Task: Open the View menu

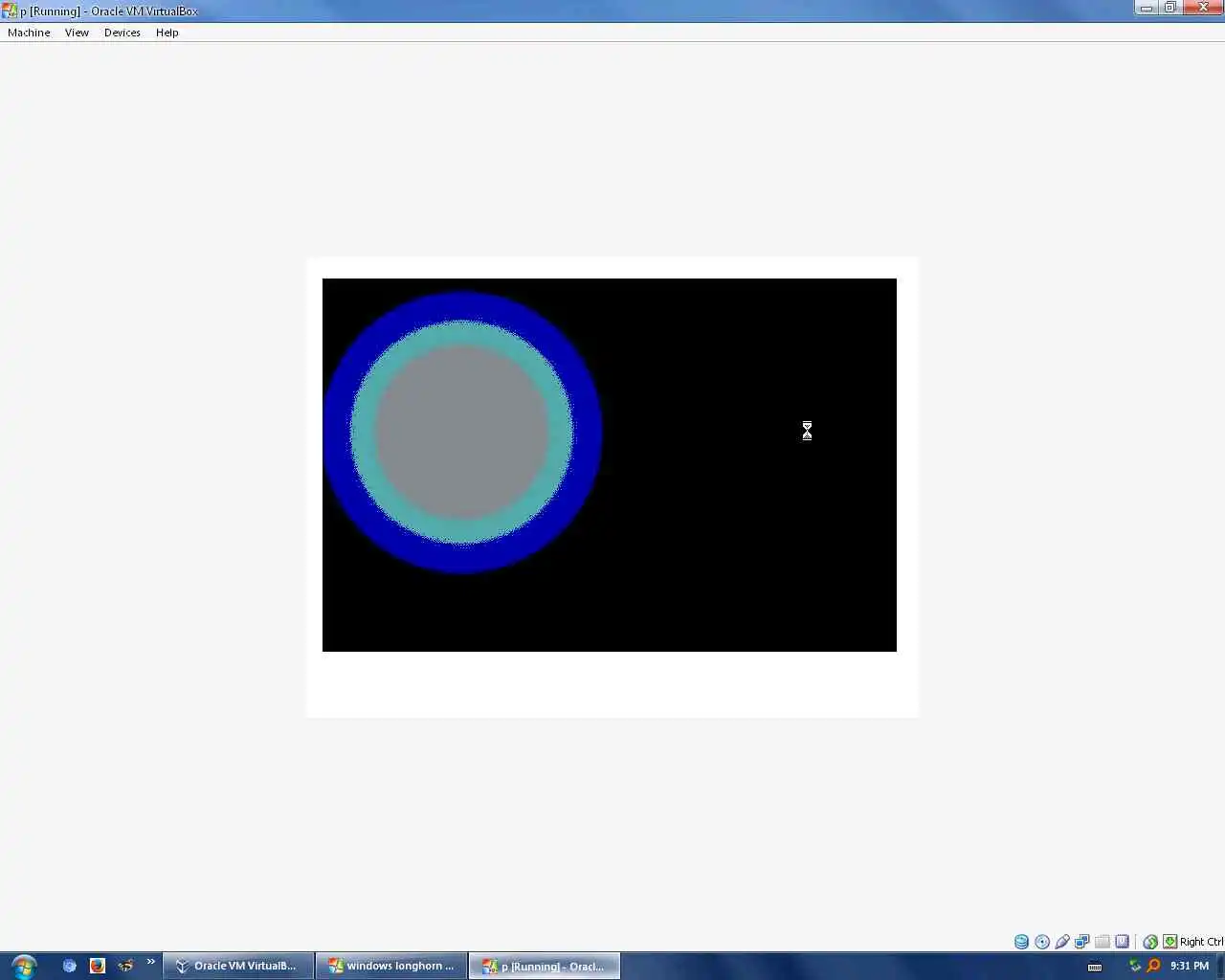Action: (77, 33)
